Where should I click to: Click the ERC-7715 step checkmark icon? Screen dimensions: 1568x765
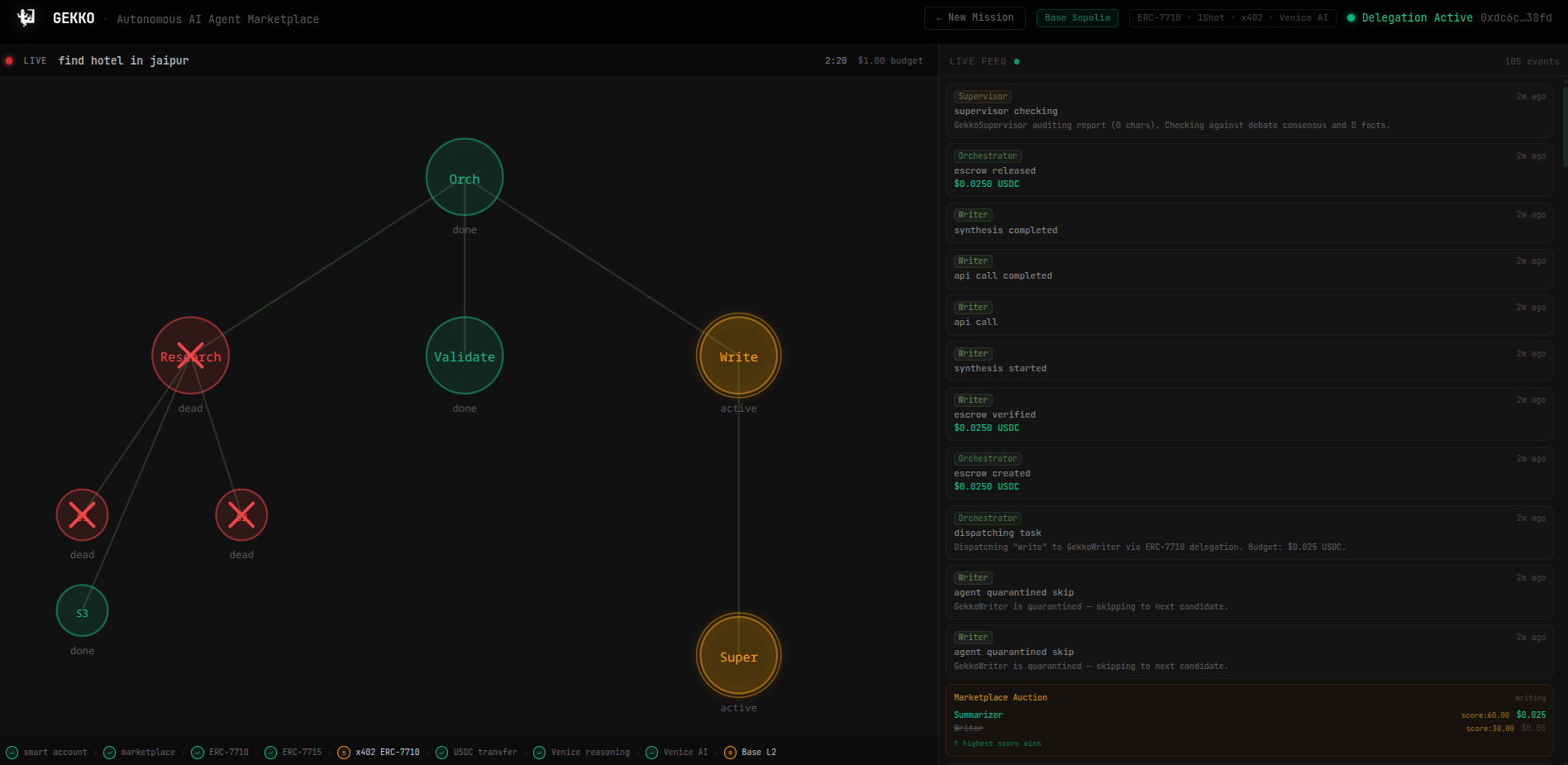[x=270, y=752]
